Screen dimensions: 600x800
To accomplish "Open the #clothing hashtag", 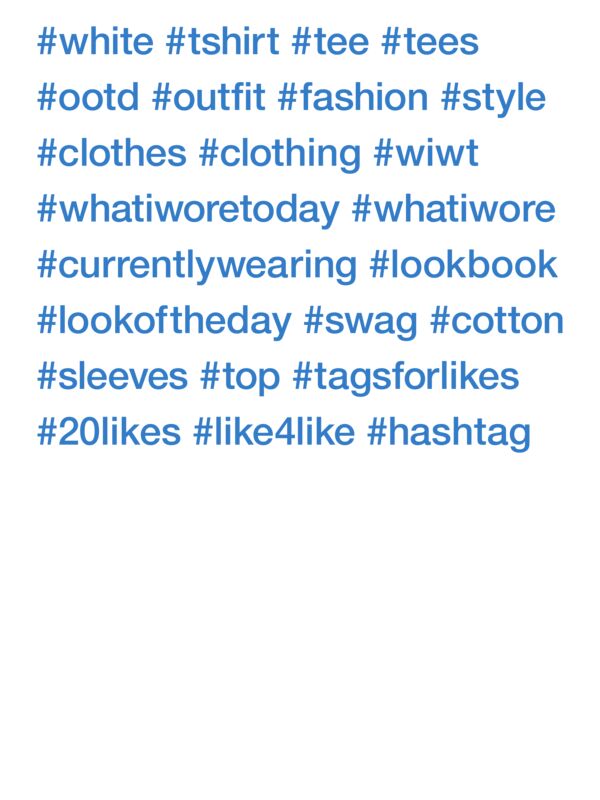I will [280, 155].
